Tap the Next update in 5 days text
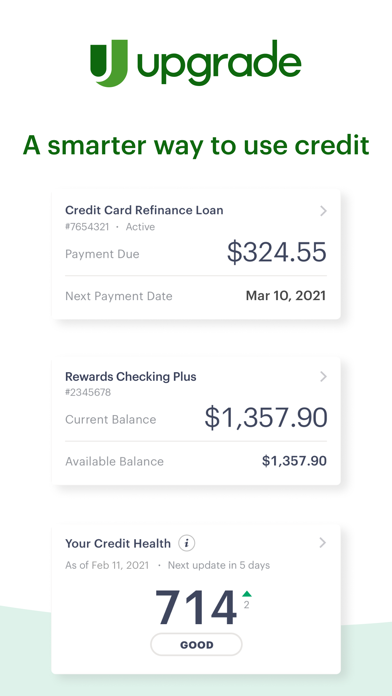392x696 pixels. point(219,566)
